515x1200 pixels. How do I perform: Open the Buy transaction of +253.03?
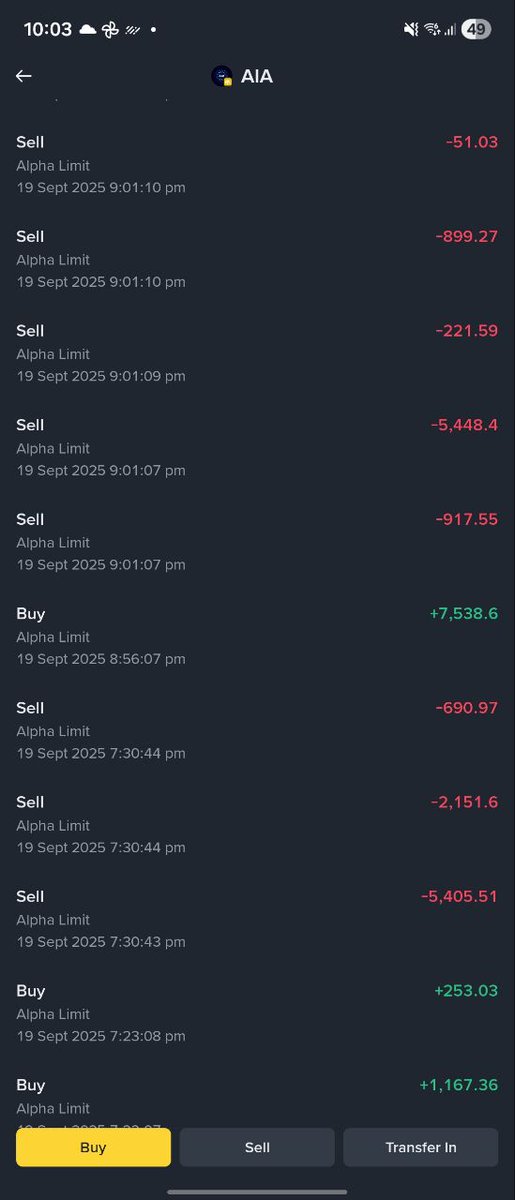click(257, 1013)
